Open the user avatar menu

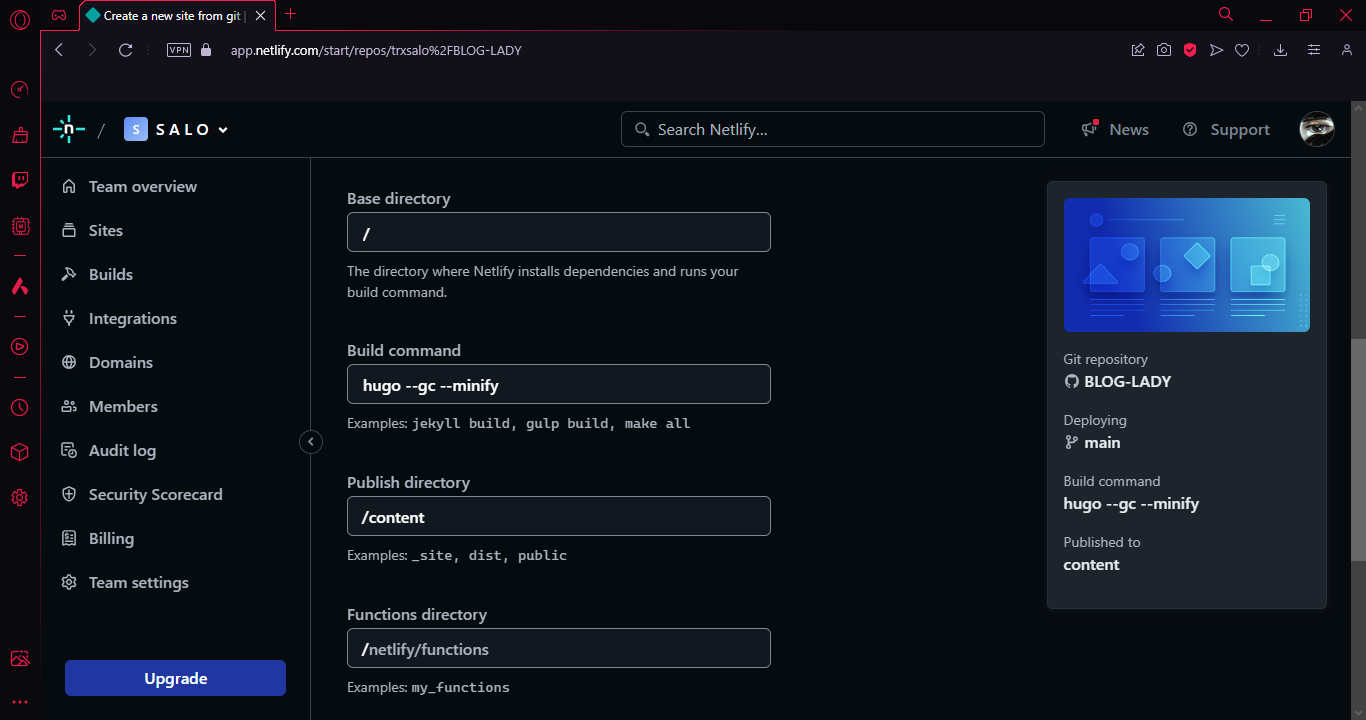pyautogui.click(x=1317, y=129)
